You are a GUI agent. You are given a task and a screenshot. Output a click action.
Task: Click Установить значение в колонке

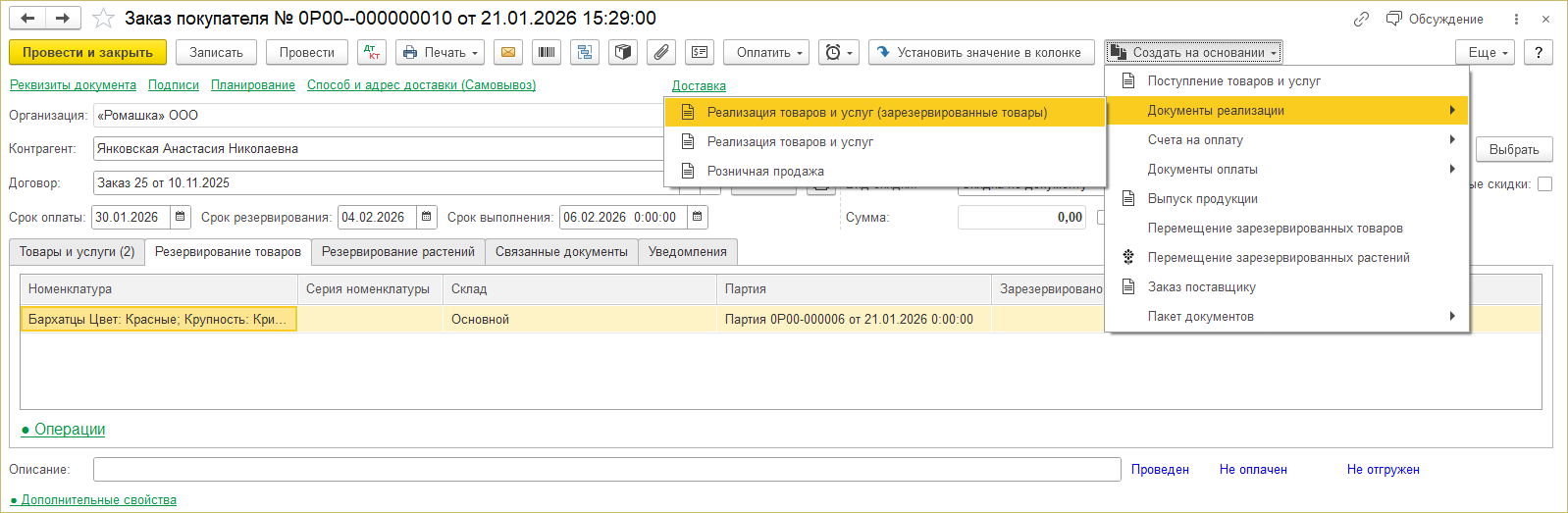[981, 52]
